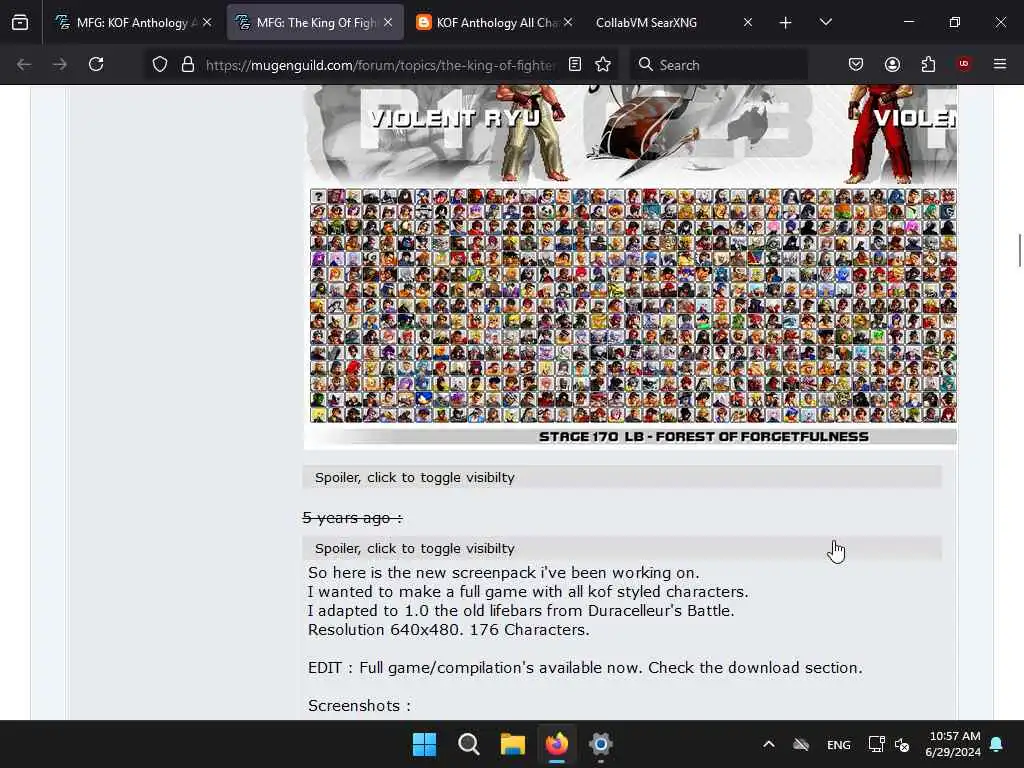Click 'STAGE 170 LB - FOREST OF FORGETFULNESS' caption
The width and height of the screenshot is (1024, 768).
pos(703,437)
